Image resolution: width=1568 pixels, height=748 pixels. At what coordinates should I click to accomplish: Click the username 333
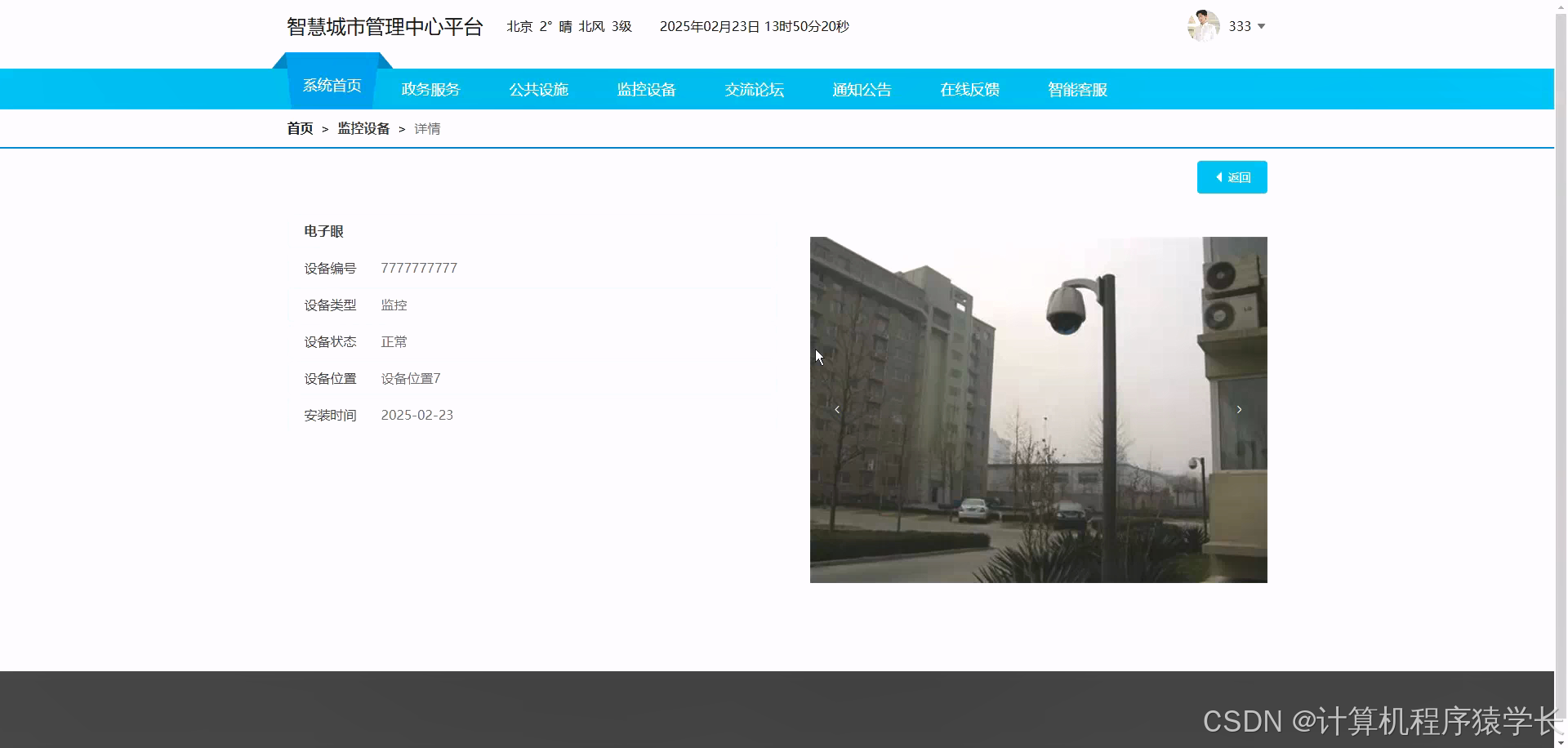(x=1240, y=26)
